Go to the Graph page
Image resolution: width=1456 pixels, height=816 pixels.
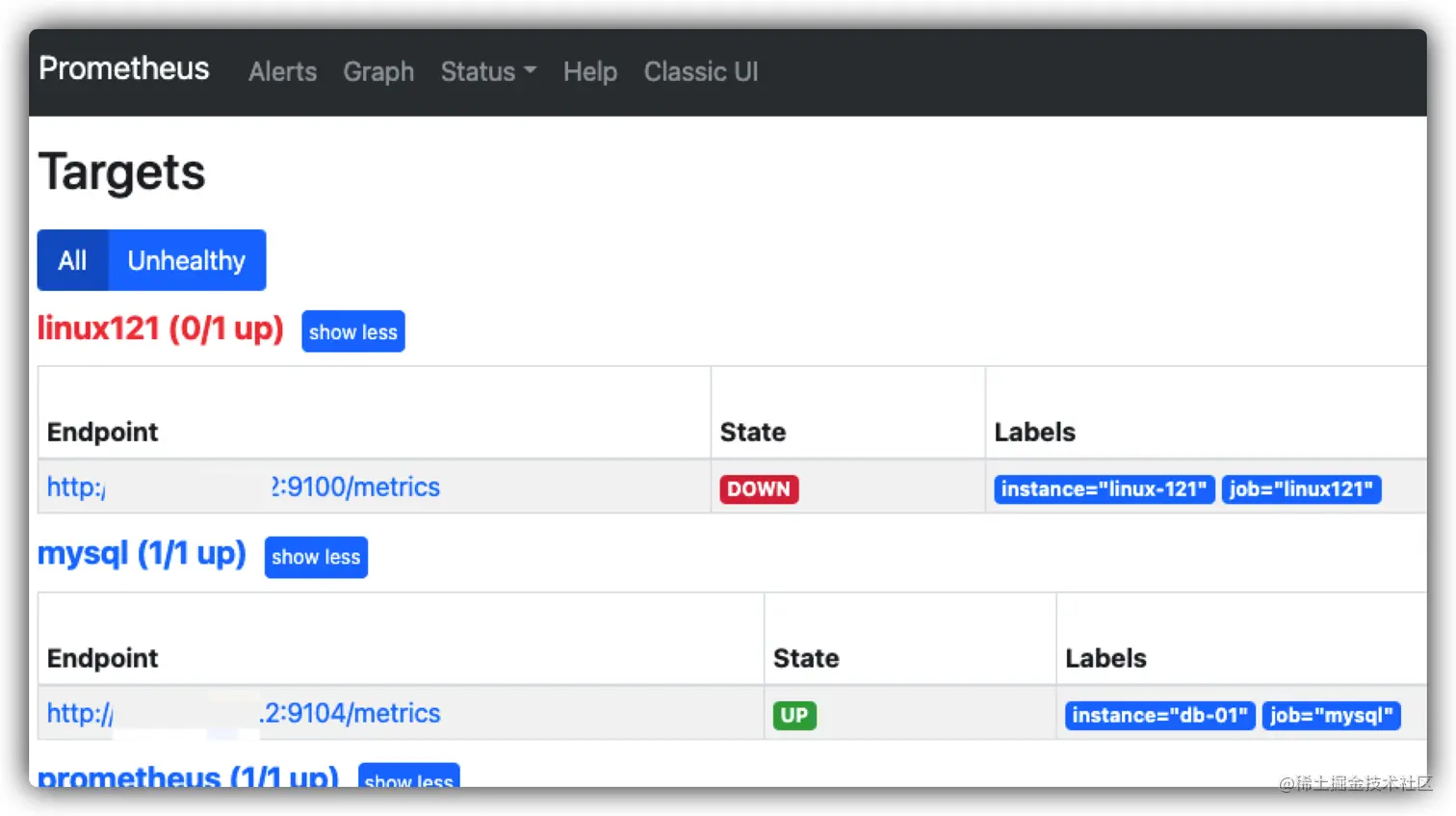pos(378,71)
